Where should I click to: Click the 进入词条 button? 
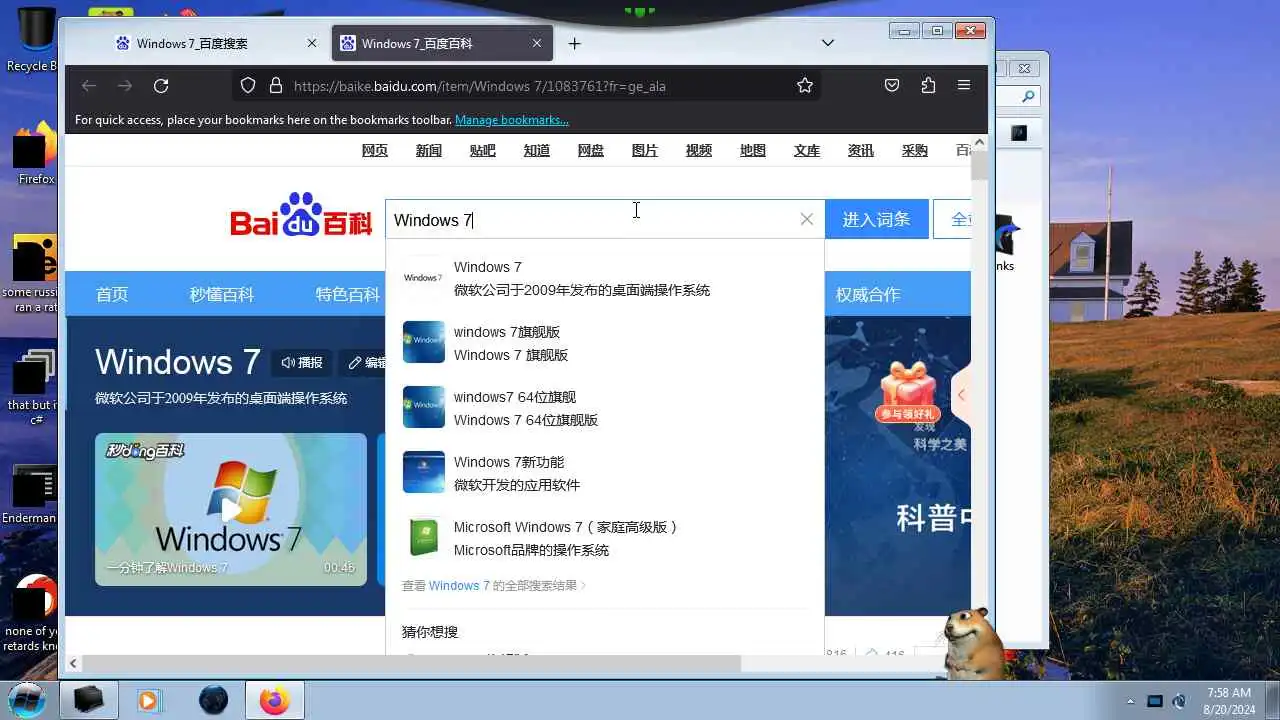pos(877,219)
